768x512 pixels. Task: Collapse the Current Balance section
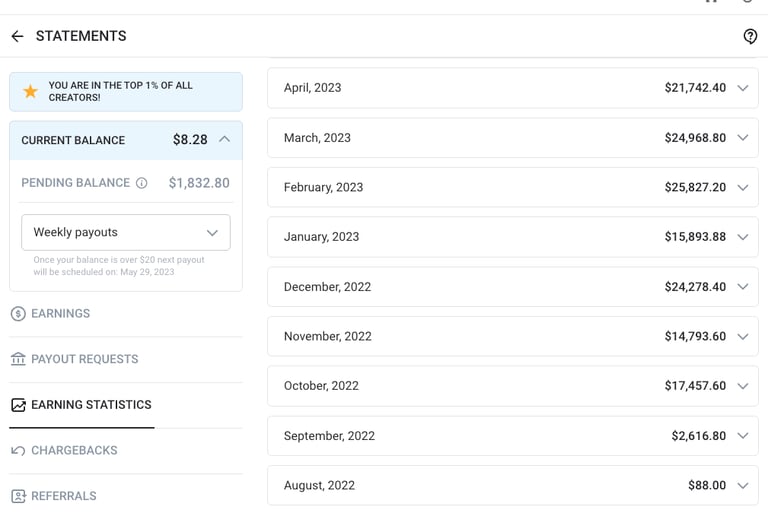click(x=224, y=140)
